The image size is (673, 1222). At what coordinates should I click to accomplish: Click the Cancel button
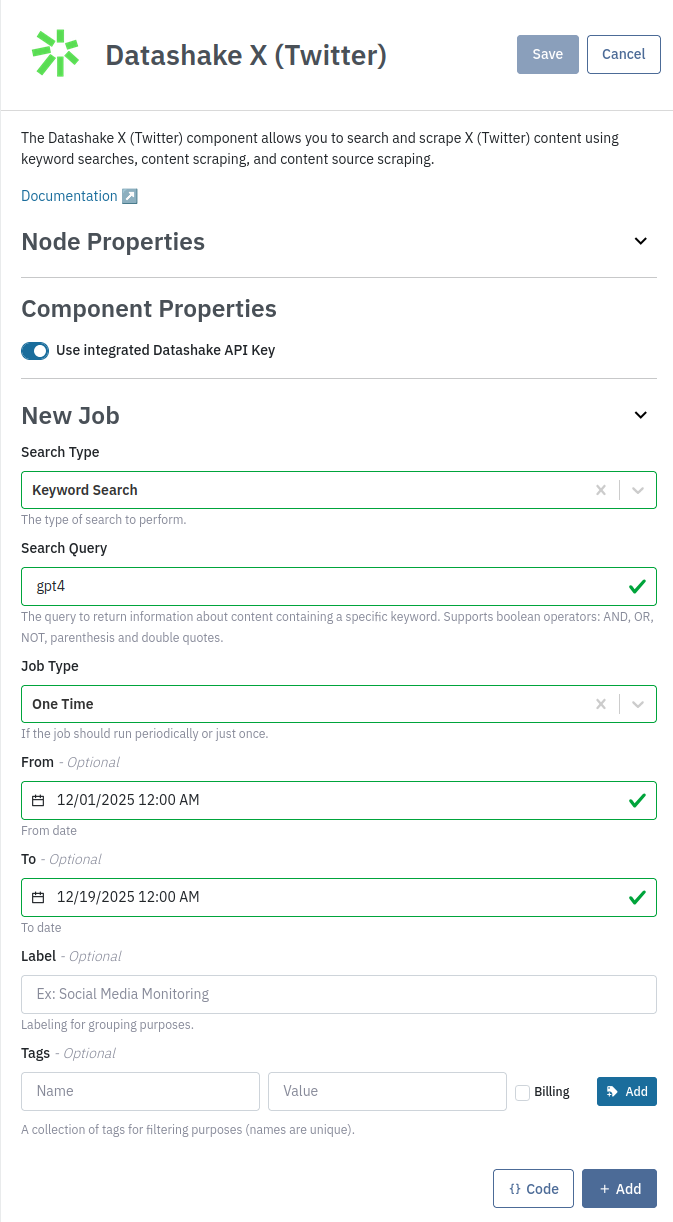click(623, 54)
